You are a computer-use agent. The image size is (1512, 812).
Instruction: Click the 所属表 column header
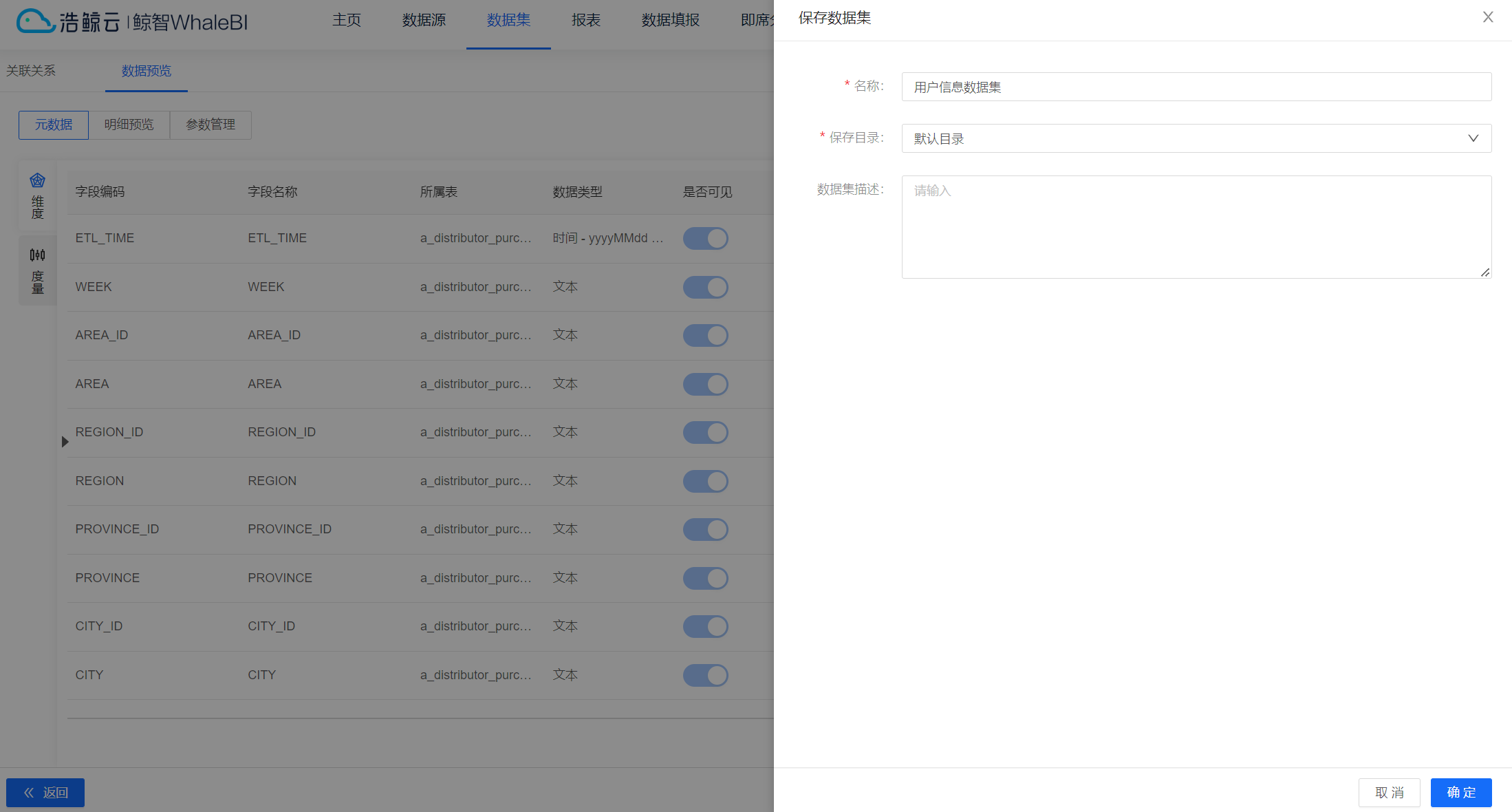point(439,192)
